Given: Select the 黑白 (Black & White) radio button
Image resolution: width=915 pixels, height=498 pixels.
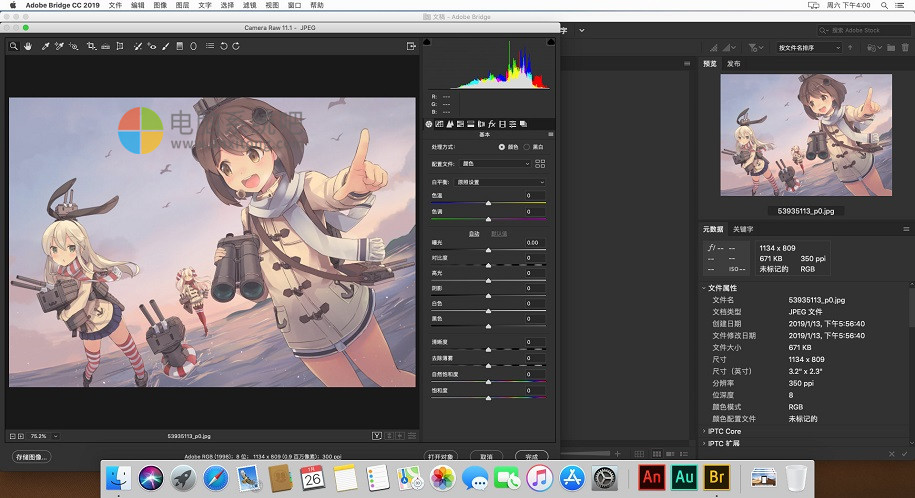Looking at the screenshot, I should [x=527, y=147].
